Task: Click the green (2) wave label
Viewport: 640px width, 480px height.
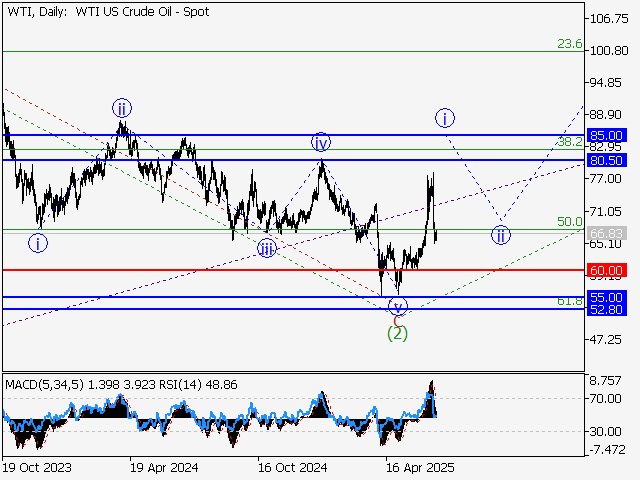Action: 397,333
